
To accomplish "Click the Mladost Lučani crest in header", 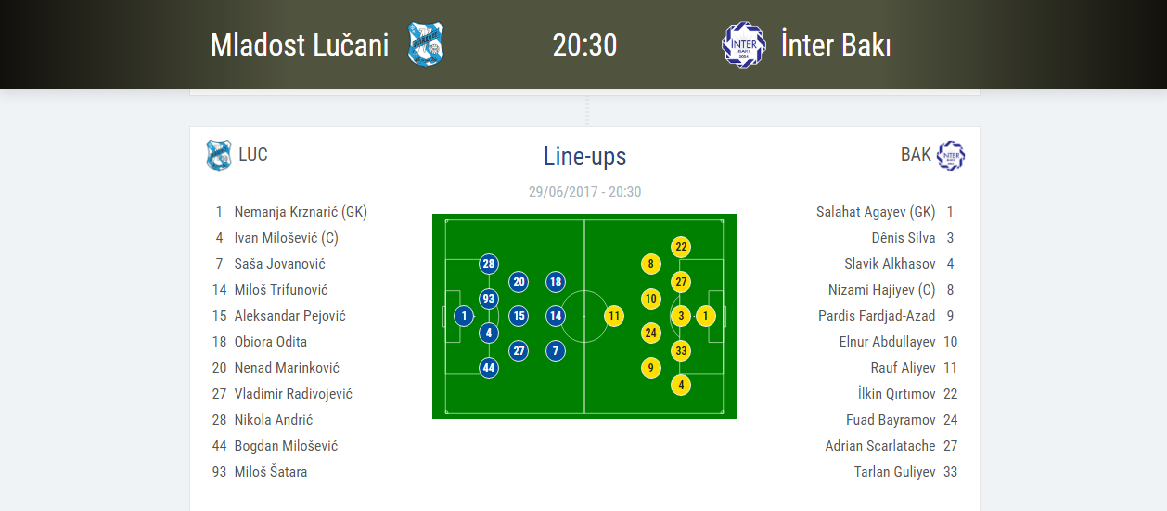I will (x=425, y=45).
